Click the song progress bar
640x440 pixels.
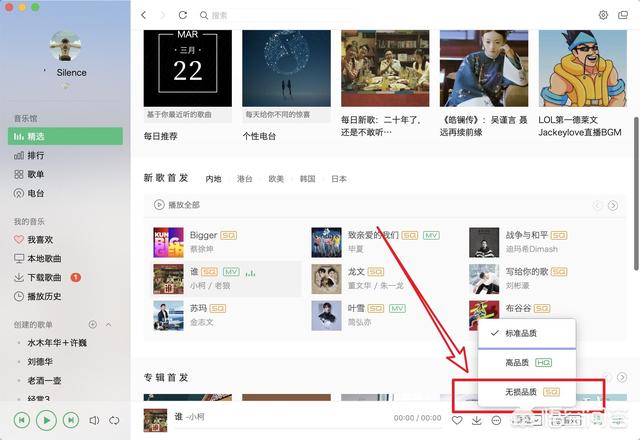(x=308, y=428)
